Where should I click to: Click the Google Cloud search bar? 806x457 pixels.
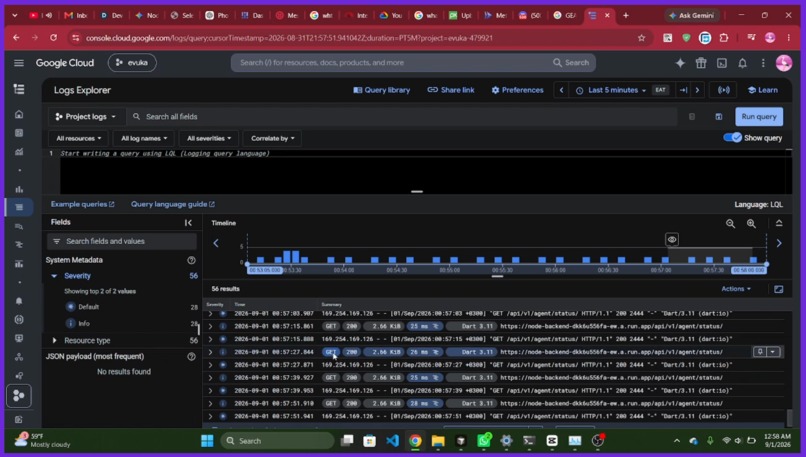pyautogui.click(x=413, y=63)
